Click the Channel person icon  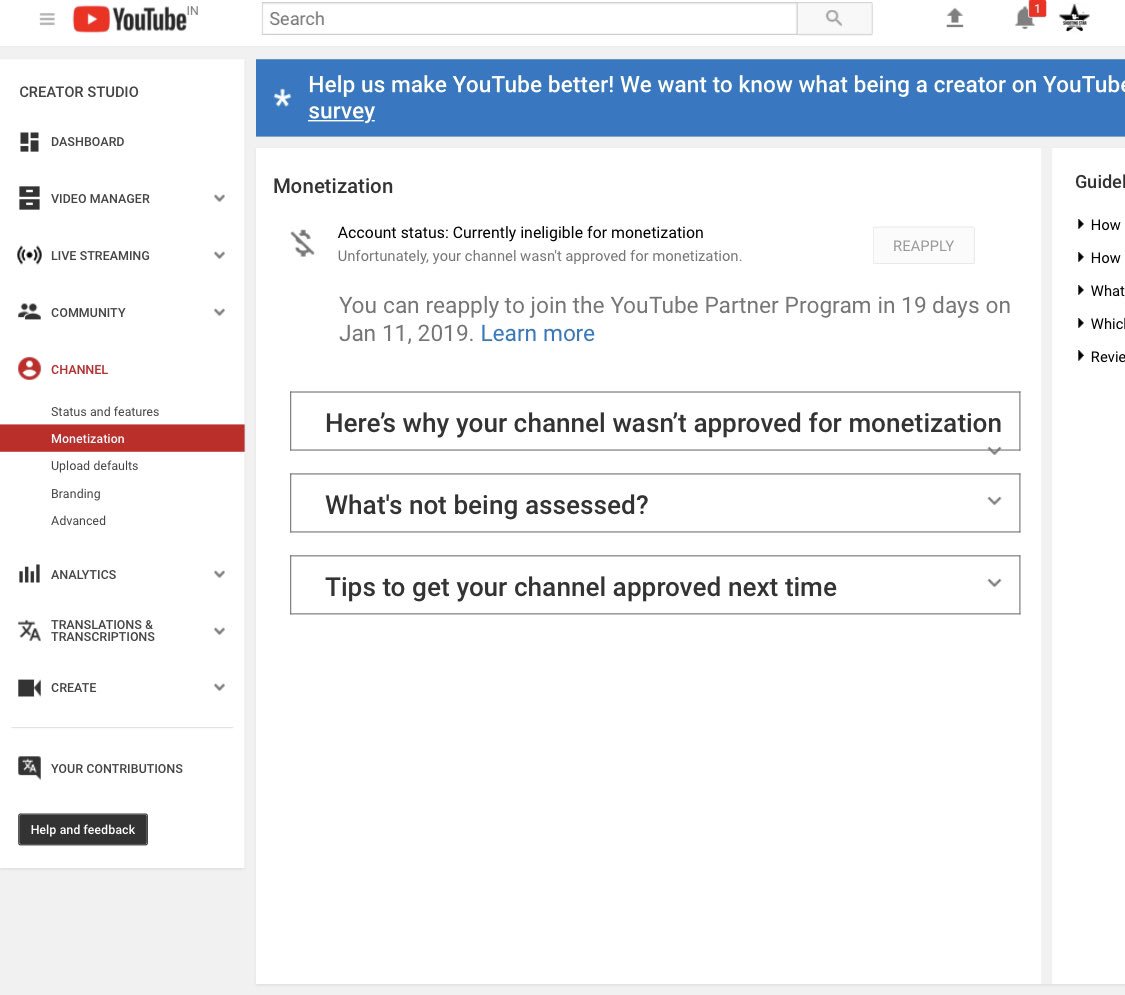29,369
